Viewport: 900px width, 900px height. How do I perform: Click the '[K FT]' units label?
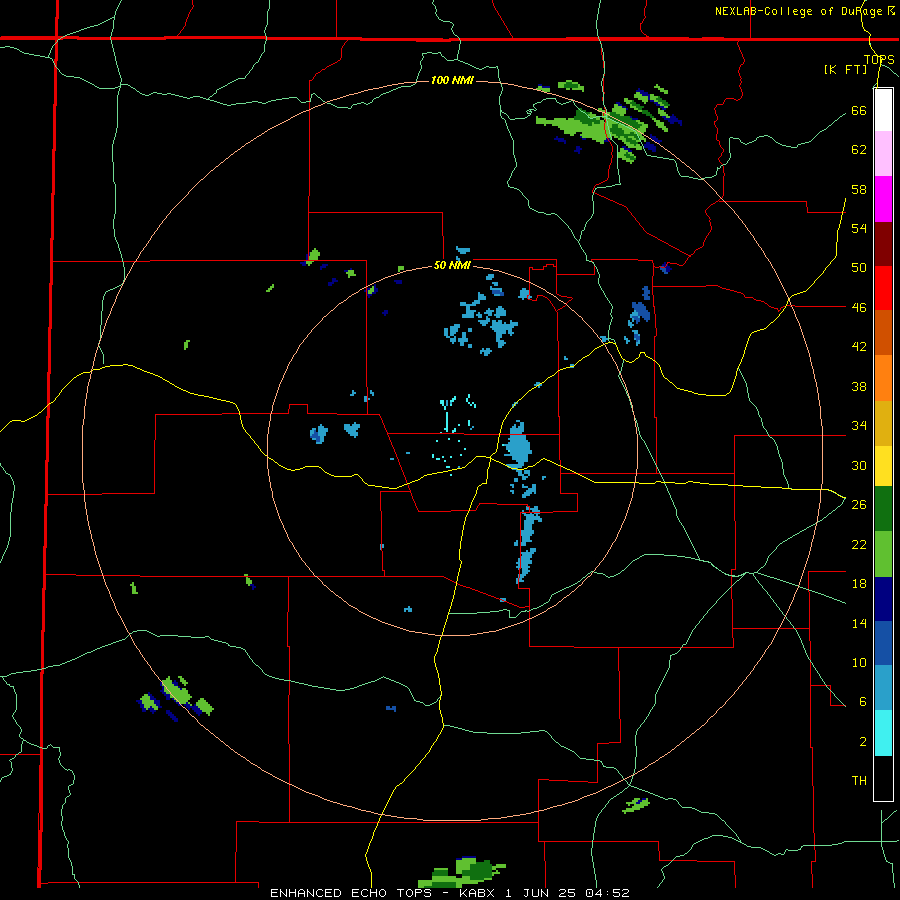click(x=845, y=69)
